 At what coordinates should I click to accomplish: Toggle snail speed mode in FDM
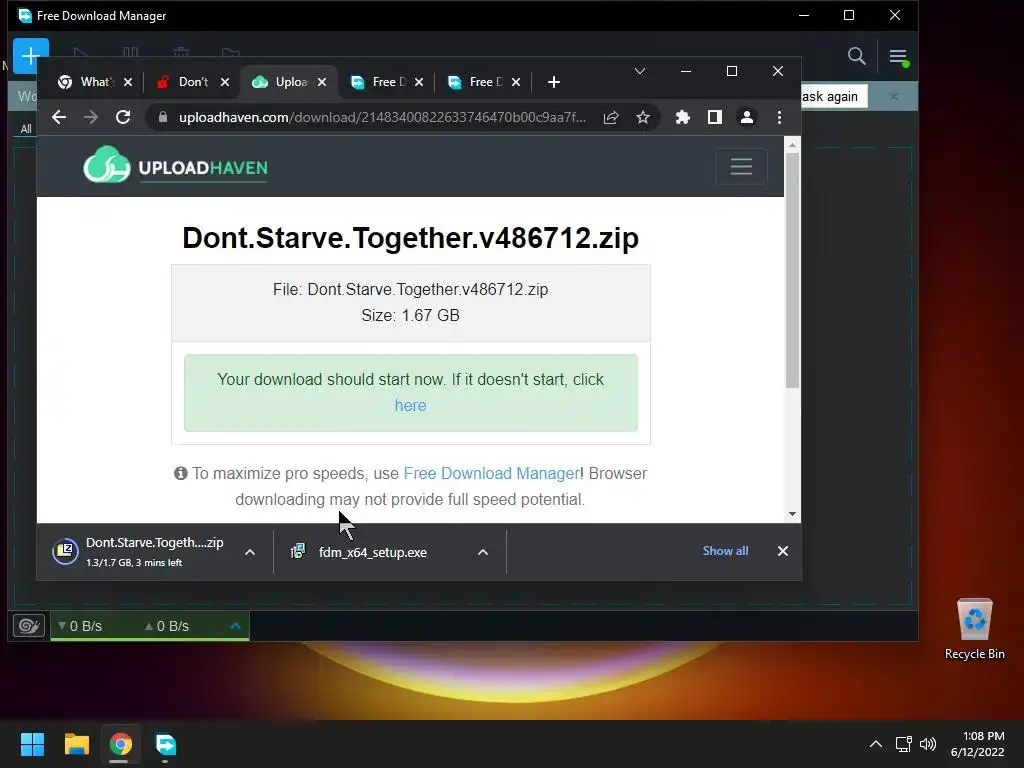[x=29, y=626]
